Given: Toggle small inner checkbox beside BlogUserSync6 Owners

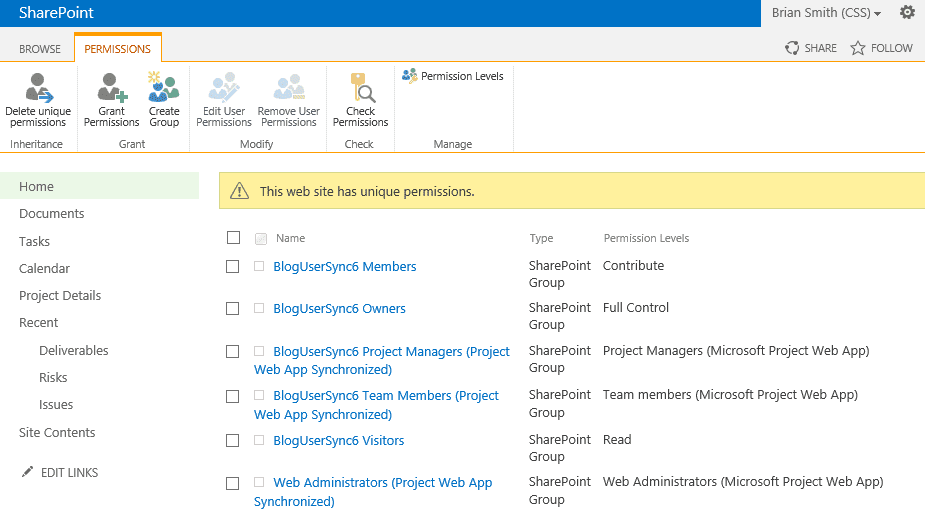Looking at the screenshot, I should pyautogui.click(x=259, y=308).
